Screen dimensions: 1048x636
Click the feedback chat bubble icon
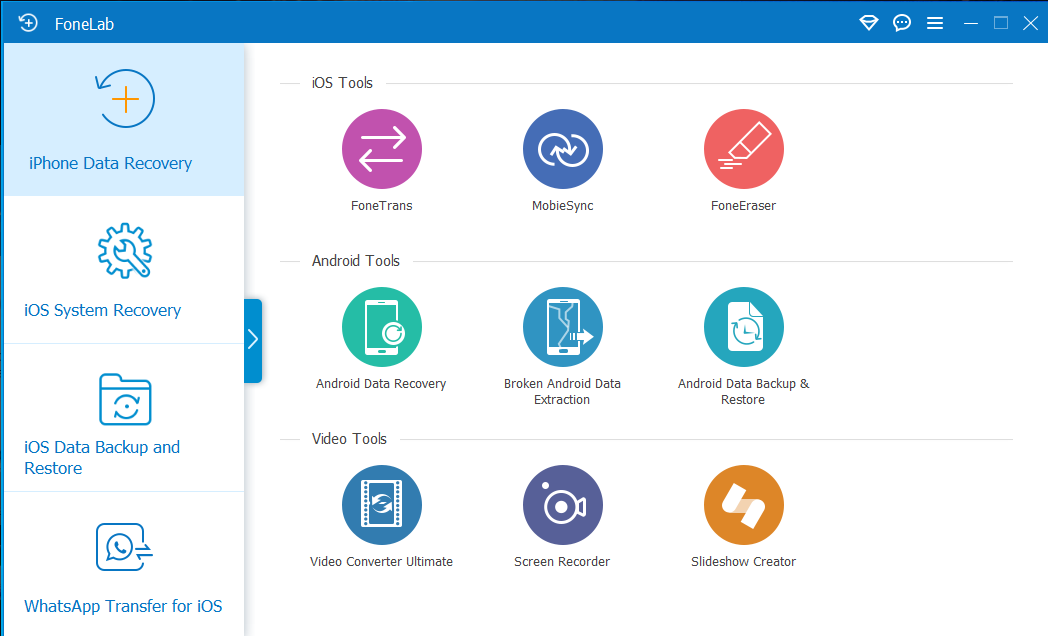[902, 23]
